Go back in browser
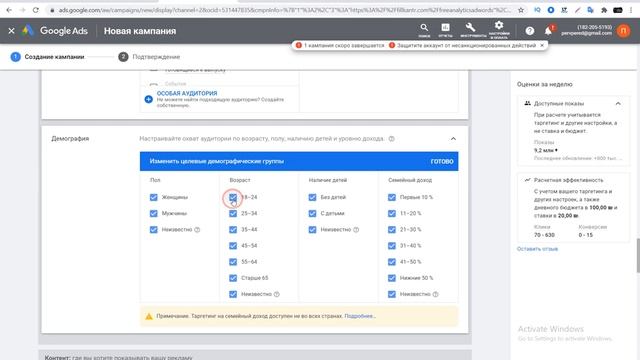The width and height of the screenshot is (640, 360). point(9,10)
